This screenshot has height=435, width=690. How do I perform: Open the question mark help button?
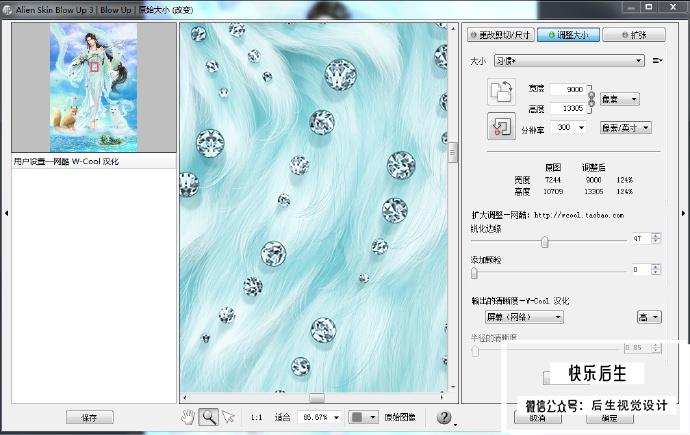(x=444, y=417)
